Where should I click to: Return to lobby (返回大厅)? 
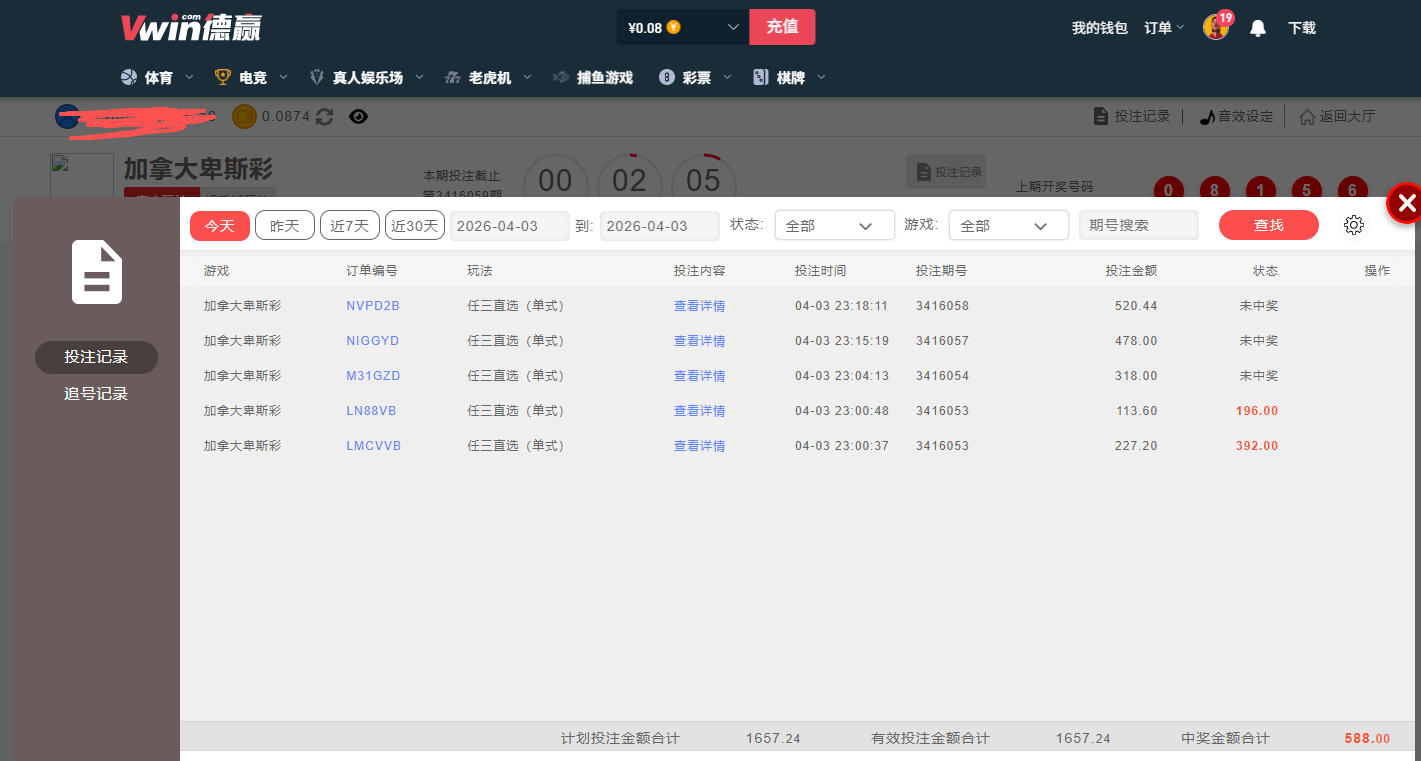(1337, 117)
